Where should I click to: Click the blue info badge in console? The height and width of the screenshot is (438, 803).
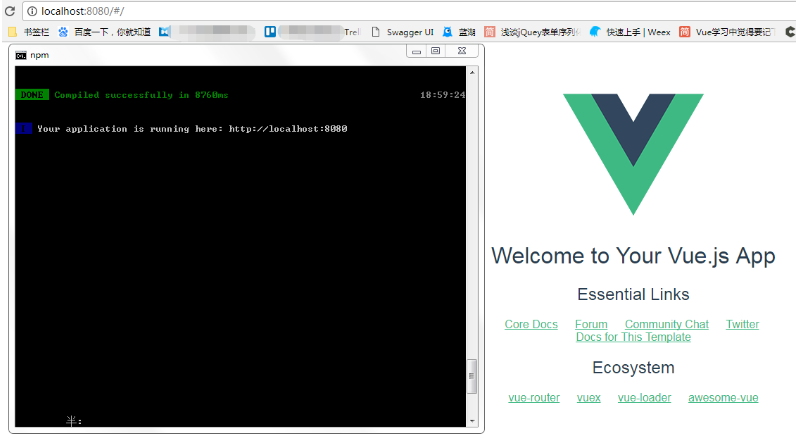[x=23, y=129]
